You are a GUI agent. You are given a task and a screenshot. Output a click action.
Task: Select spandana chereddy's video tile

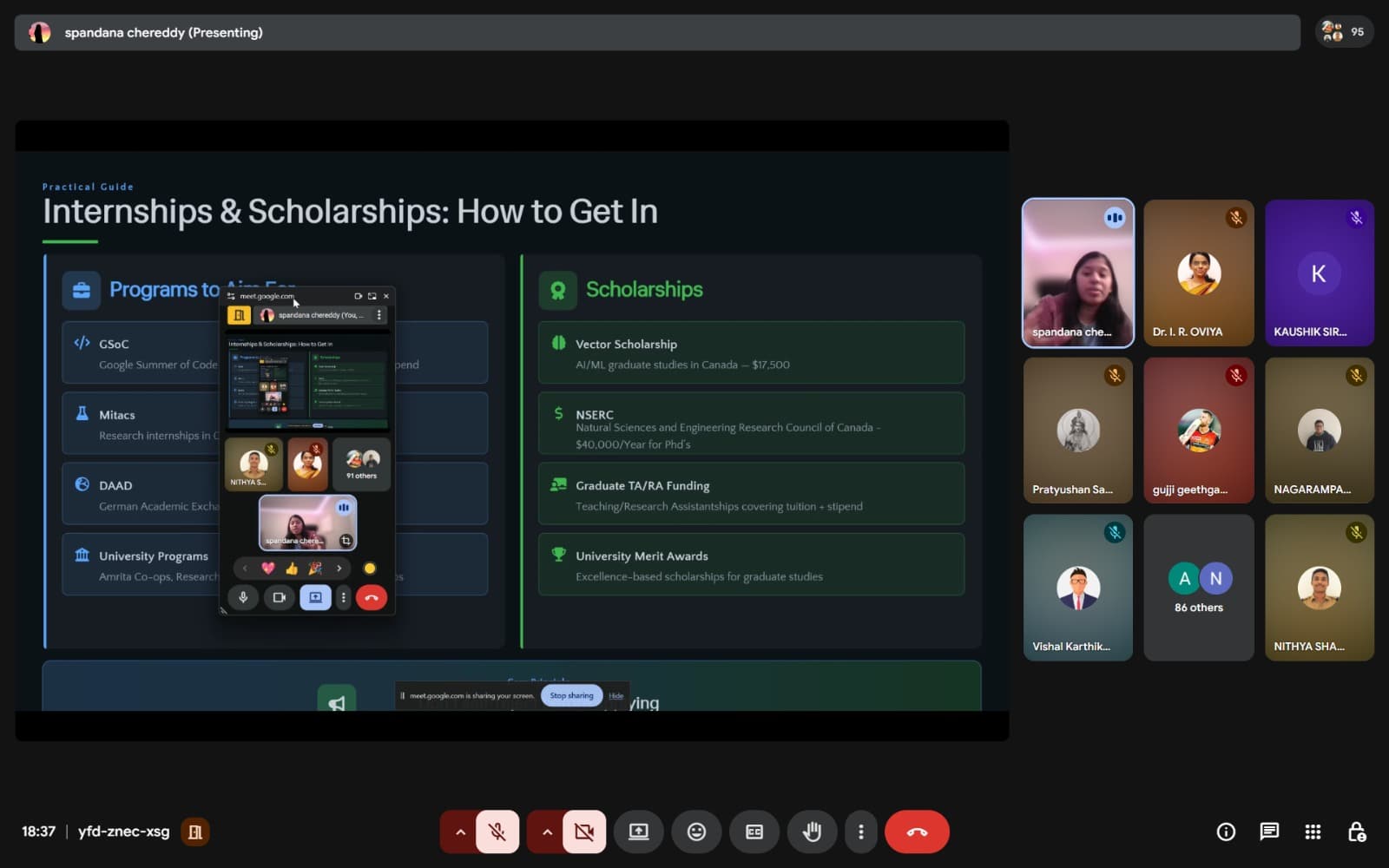click(1077, 273)
